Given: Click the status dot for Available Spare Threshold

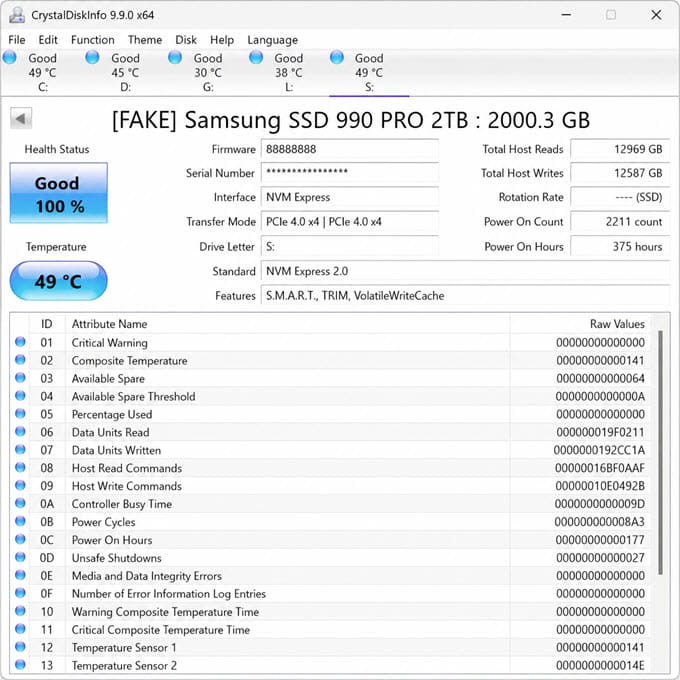Looking at the screenshot, I should 20,395.
